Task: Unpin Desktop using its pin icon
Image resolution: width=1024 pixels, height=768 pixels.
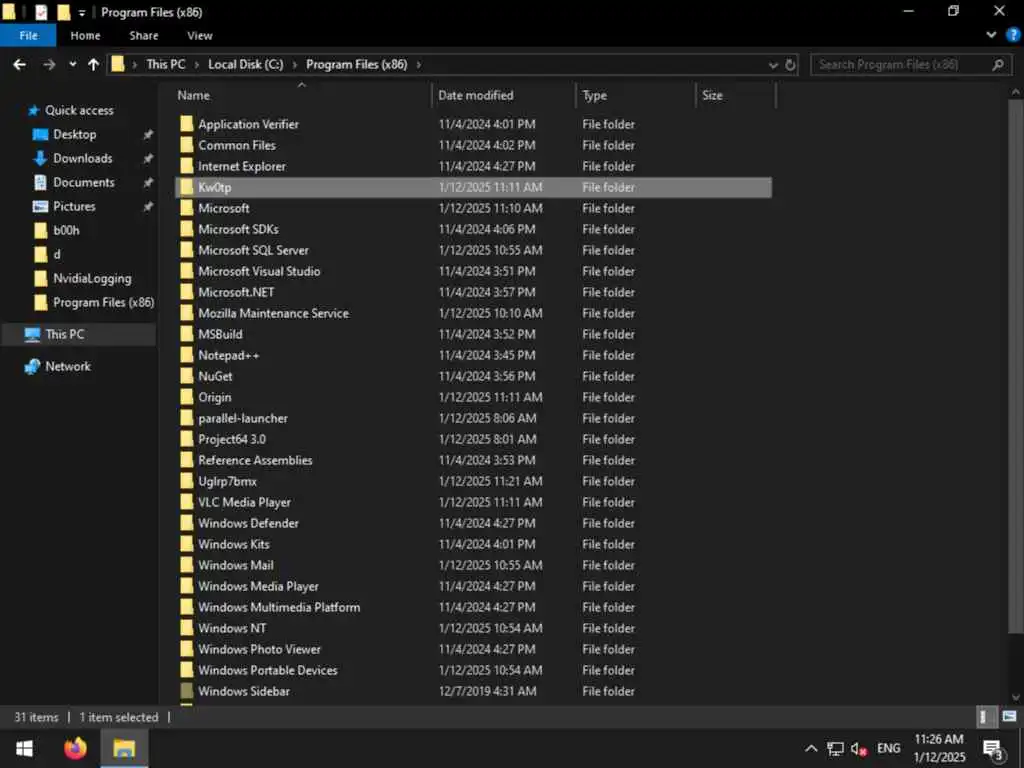Action: click(x=148, y=135)
